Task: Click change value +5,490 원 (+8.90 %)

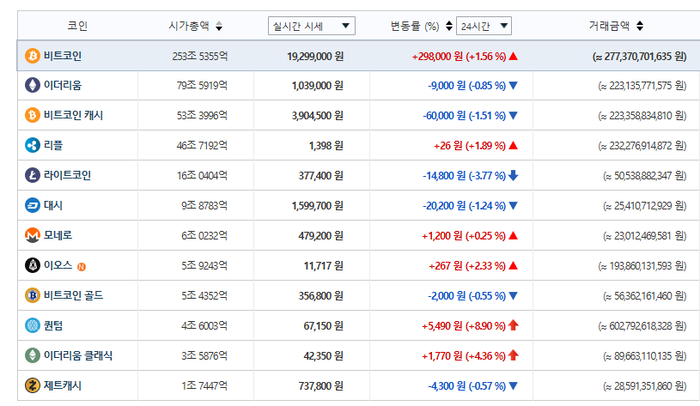Action: coord(464,326)
